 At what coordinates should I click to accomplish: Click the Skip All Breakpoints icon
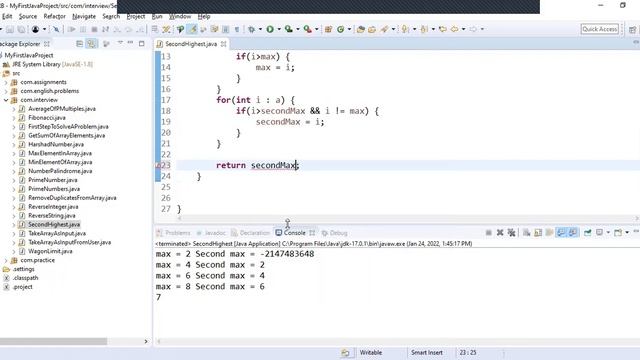pyautogui.click(x=56, y=29)
